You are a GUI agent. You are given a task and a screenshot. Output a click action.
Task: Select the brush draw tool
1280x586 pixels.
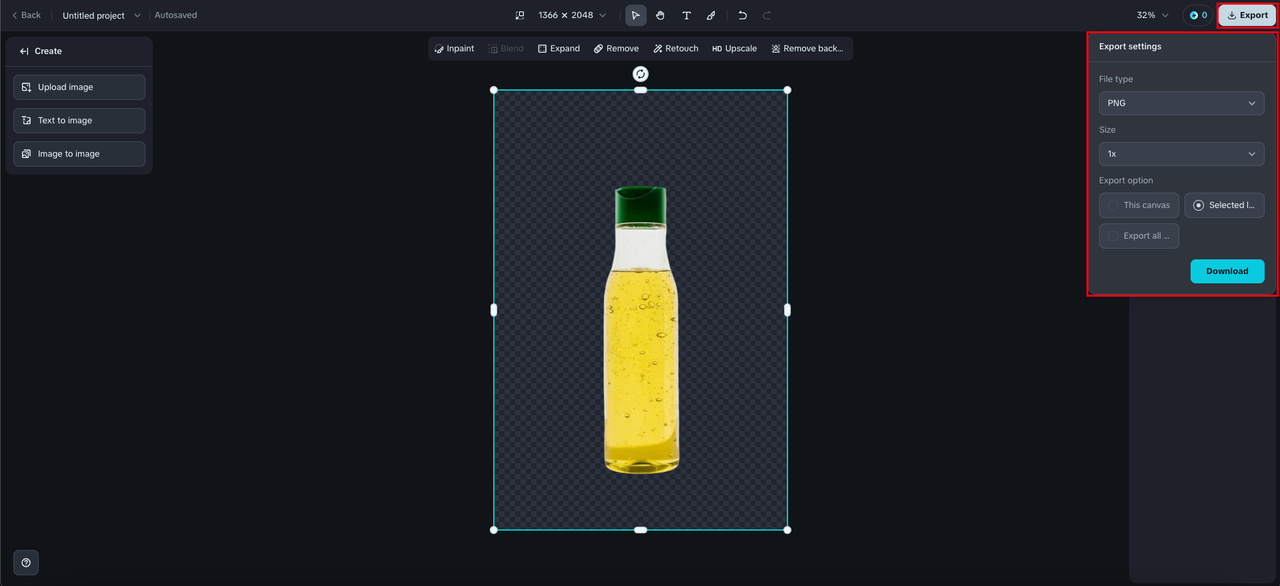711,15
